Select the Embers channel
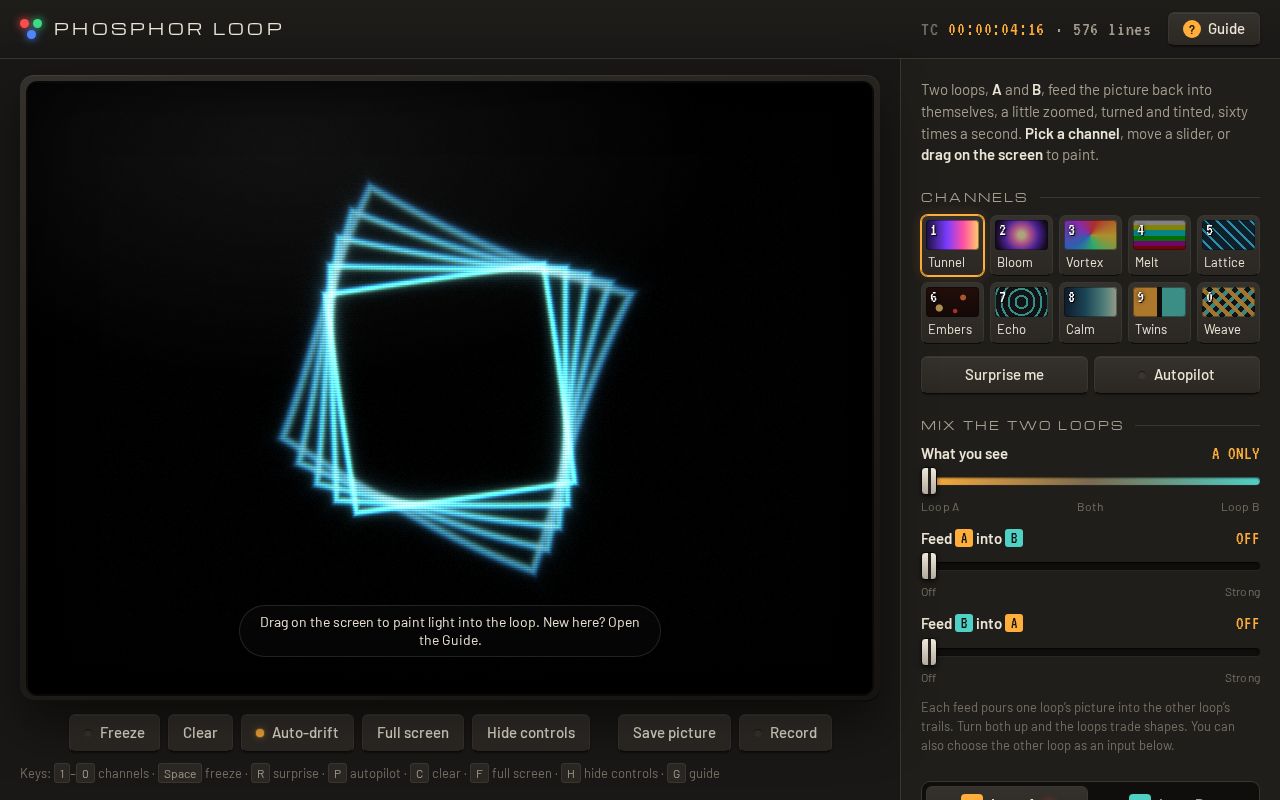Image resolution: width=1280 pixels, height=800 pixels. point(952,312)
